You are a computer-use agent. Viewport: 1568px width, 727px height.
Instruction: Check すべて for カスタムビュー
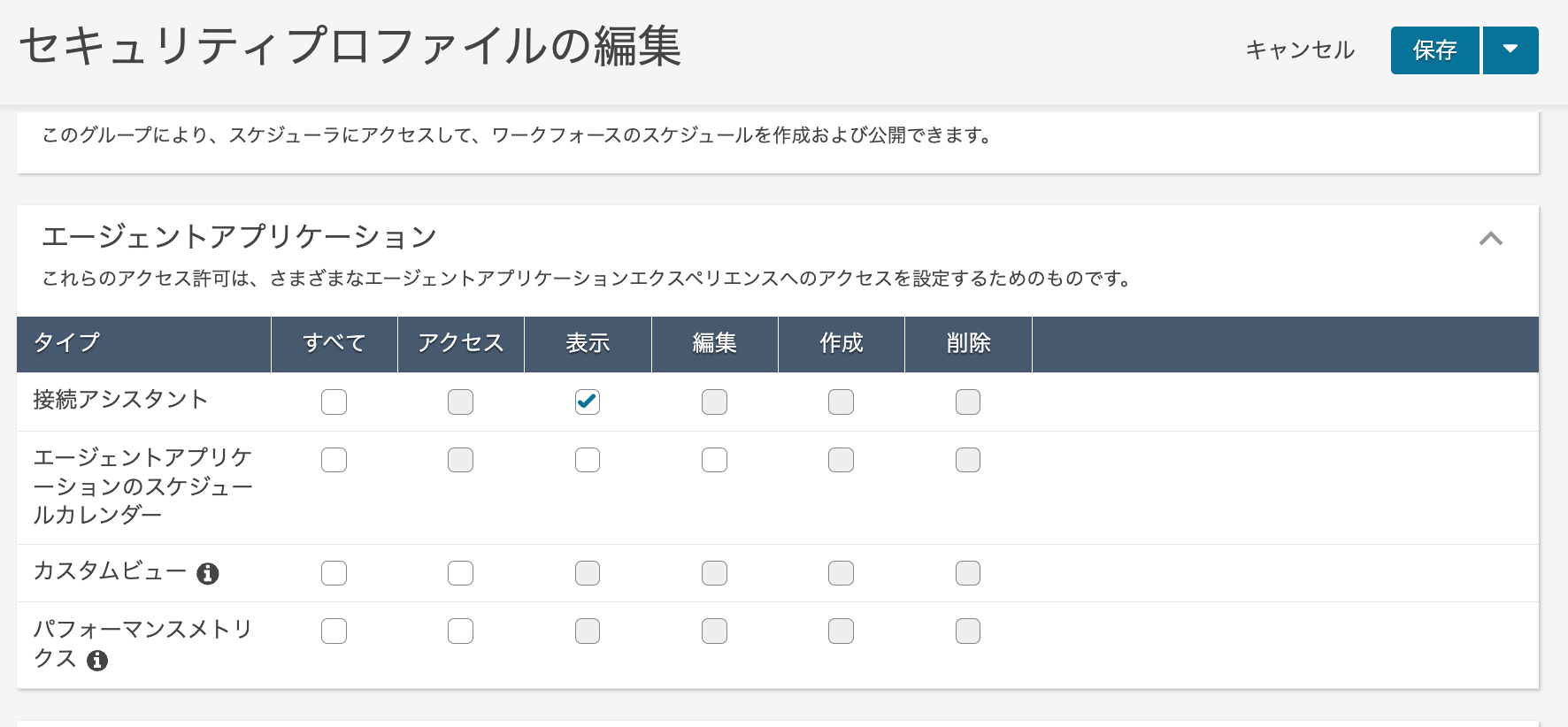pyautogui.click(x=334, y=573)
